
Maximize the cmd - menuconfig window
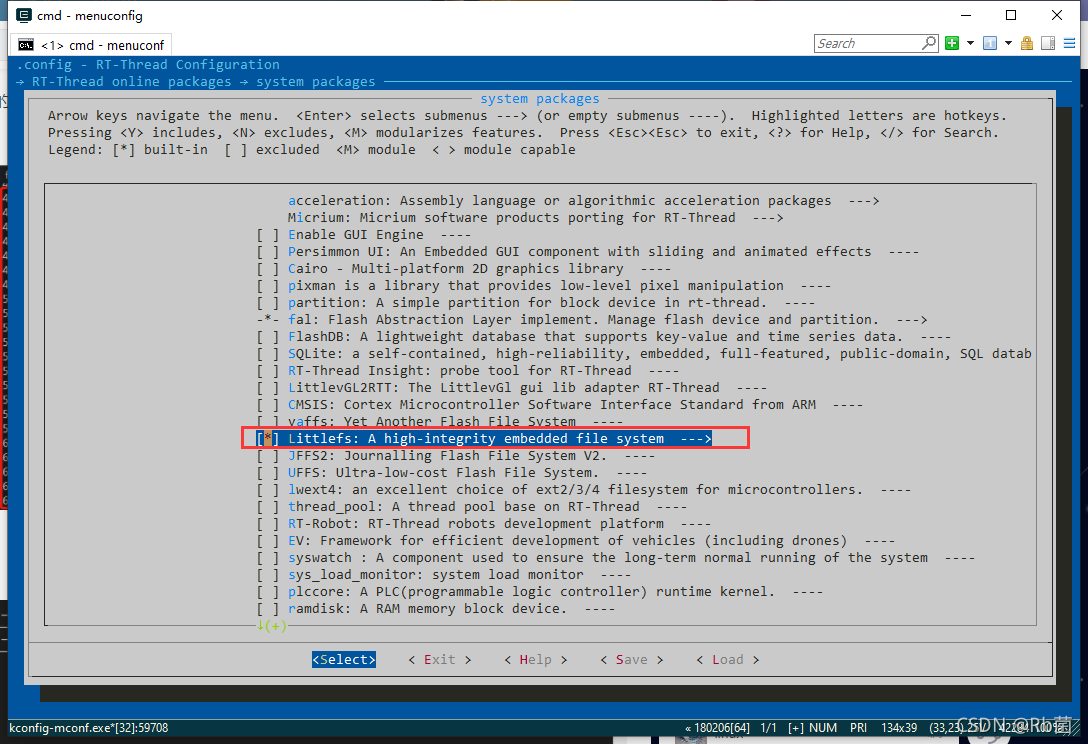pos(1011,15)
